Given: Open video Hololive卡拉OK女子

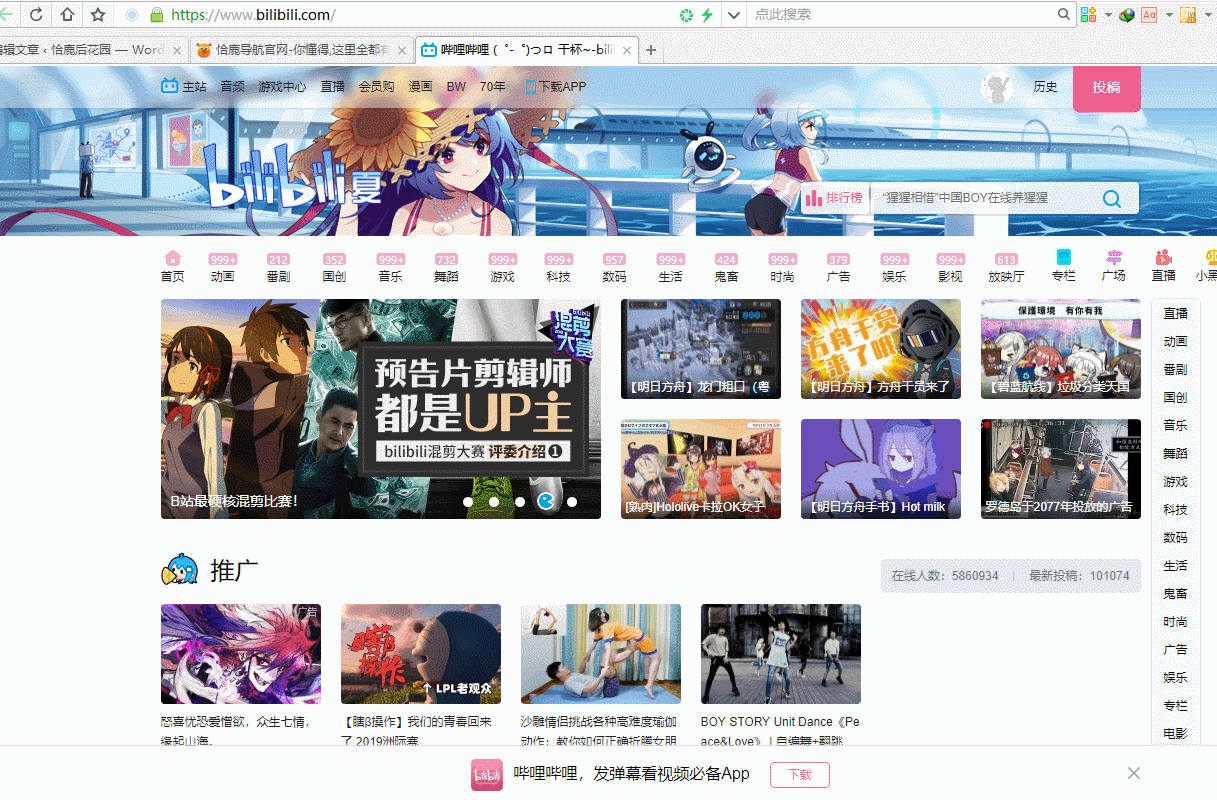Looking at the screenshot, I should coord(700,469).
